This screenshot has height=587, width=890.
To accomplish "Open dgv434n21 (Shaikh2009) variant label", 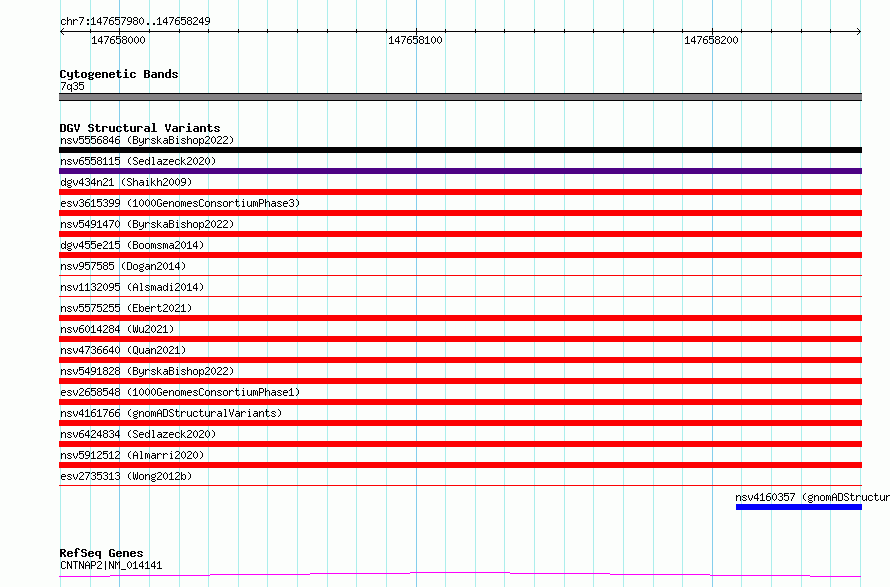I will (x=126, y=182).
